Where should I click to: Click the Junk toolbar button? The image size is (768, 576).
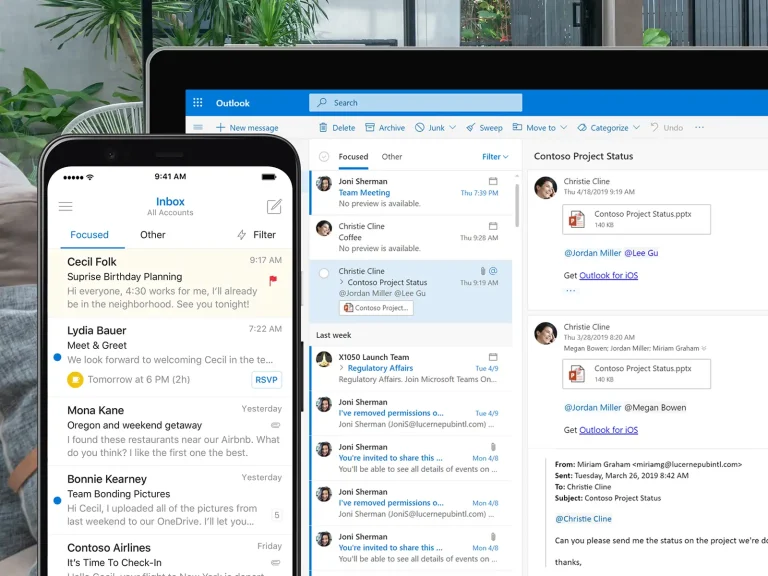430,128
